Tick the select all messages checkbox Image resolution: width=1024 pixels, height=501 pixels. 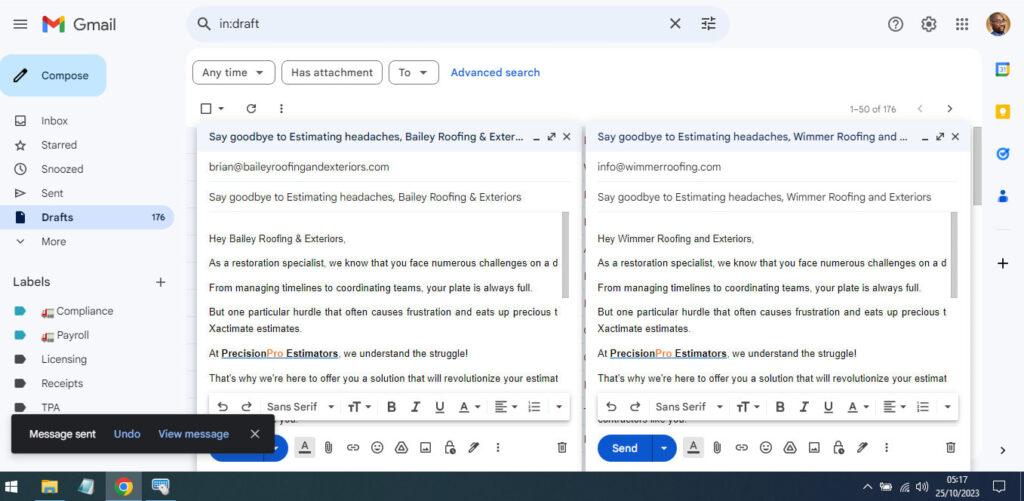click(x=206, y=108)
